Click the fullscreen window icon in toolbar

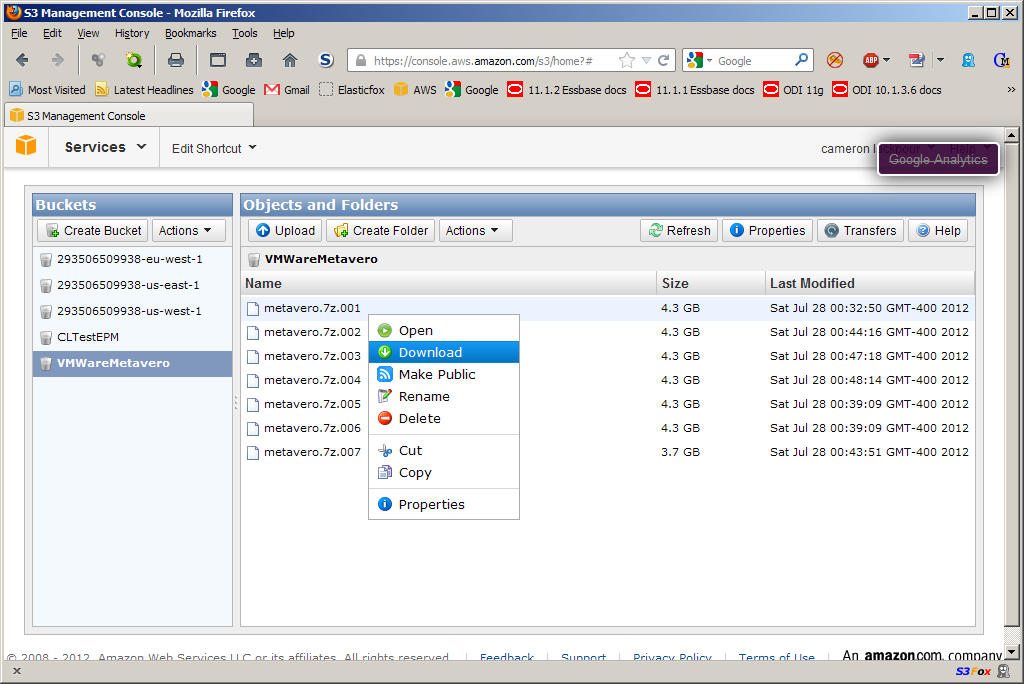(217, 60)
